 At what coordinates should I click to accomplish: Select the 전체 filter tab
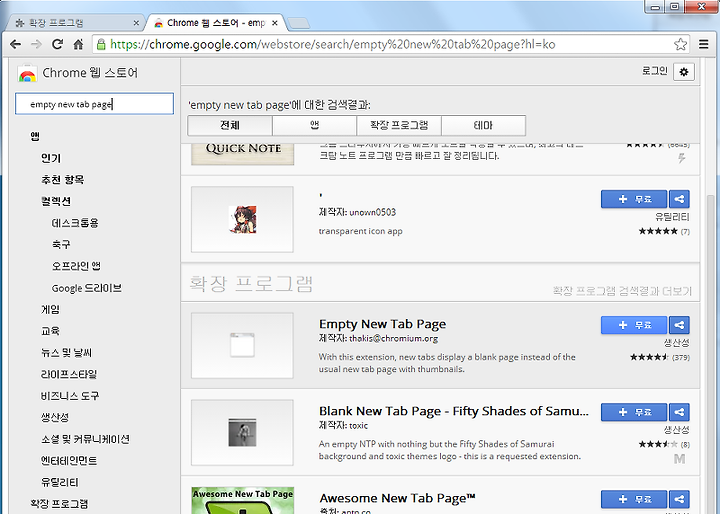pos(230,125)
